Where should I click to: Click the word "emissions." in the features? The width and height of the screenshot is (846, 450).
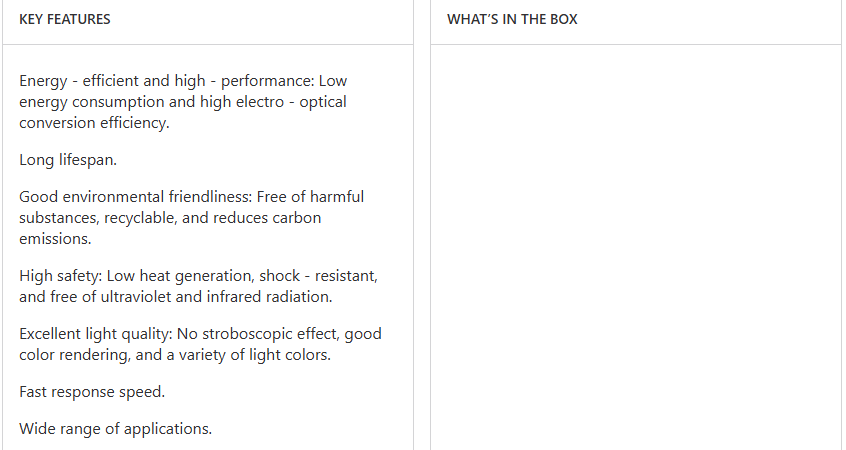tap(55, 239)
